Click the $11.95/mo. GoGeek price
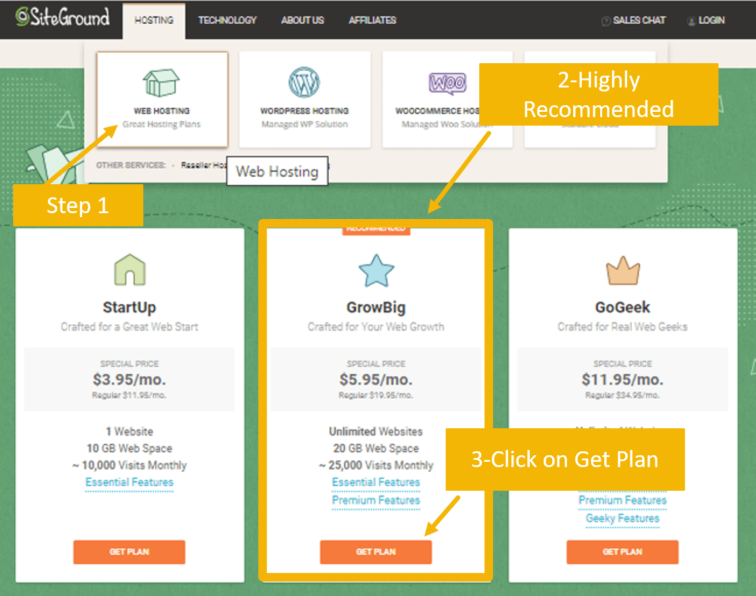This screenshot has height=596, width=756. point(622,379)
